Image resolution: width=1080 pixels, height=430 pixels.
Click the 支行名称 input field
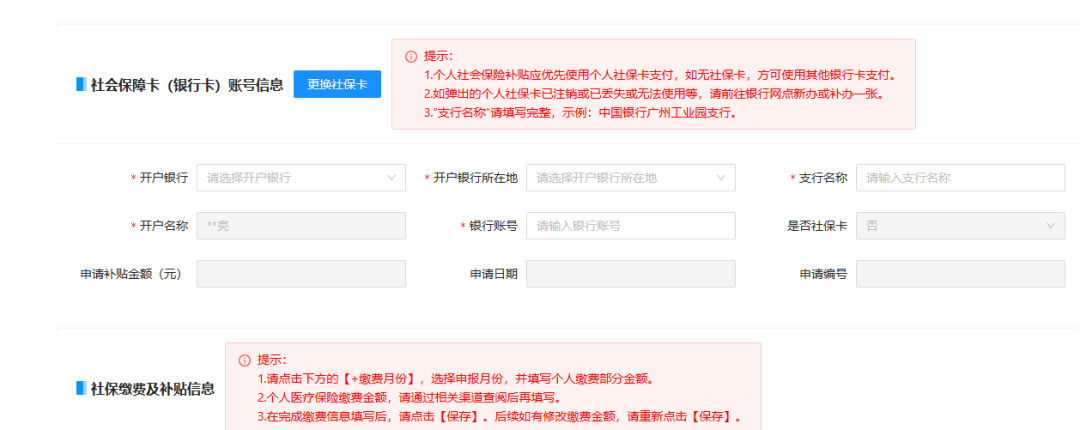point(960,178)
